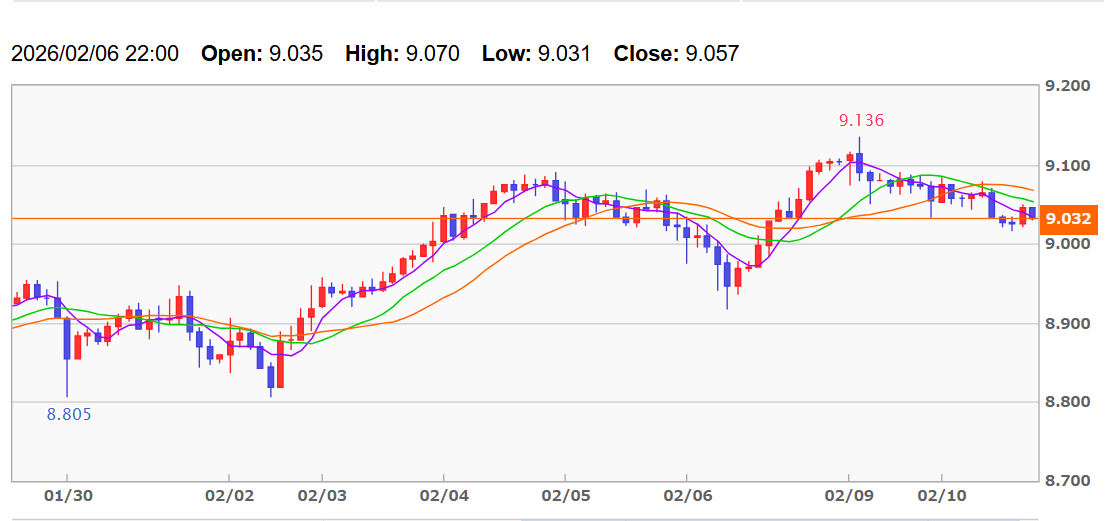Select the 02/06 date on time axis

tap(686, 495)
